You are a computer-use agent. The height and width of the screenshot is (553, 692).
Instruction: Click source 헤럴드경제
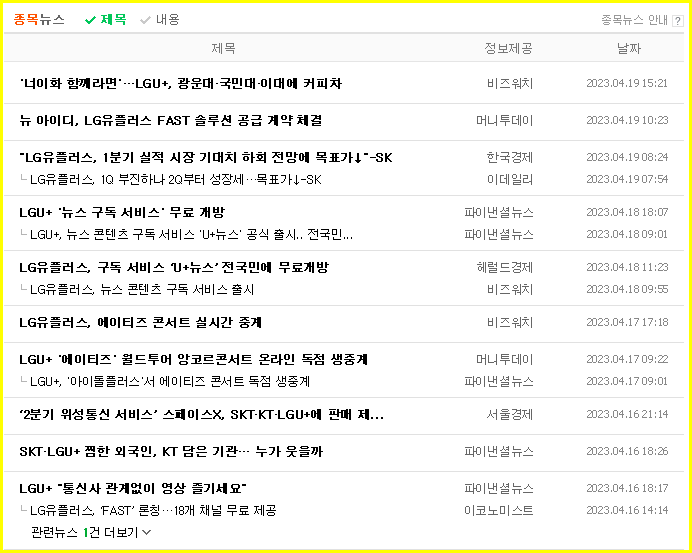(504, 267)
